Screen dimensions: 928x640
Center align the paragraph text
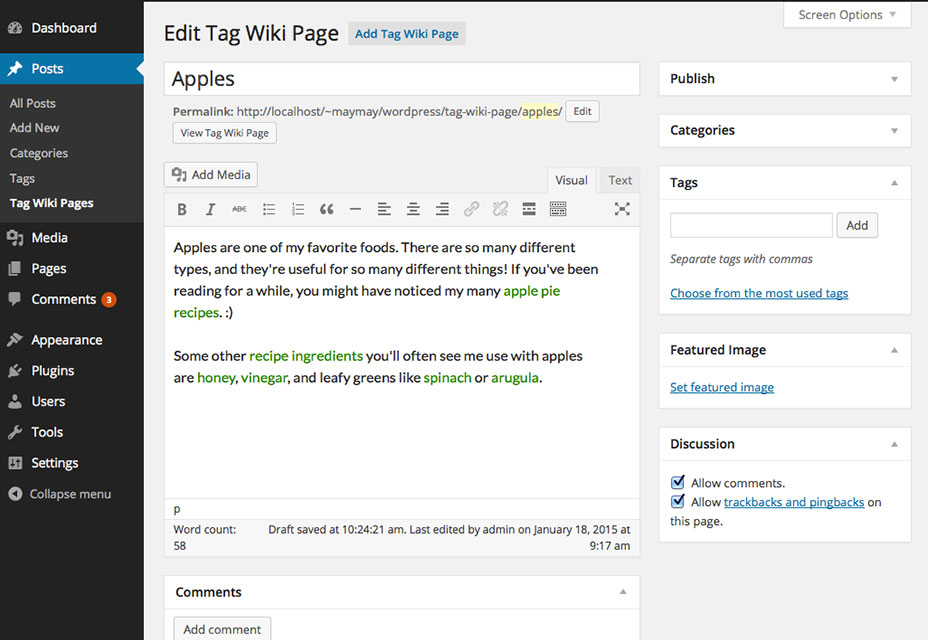[413, 209]
